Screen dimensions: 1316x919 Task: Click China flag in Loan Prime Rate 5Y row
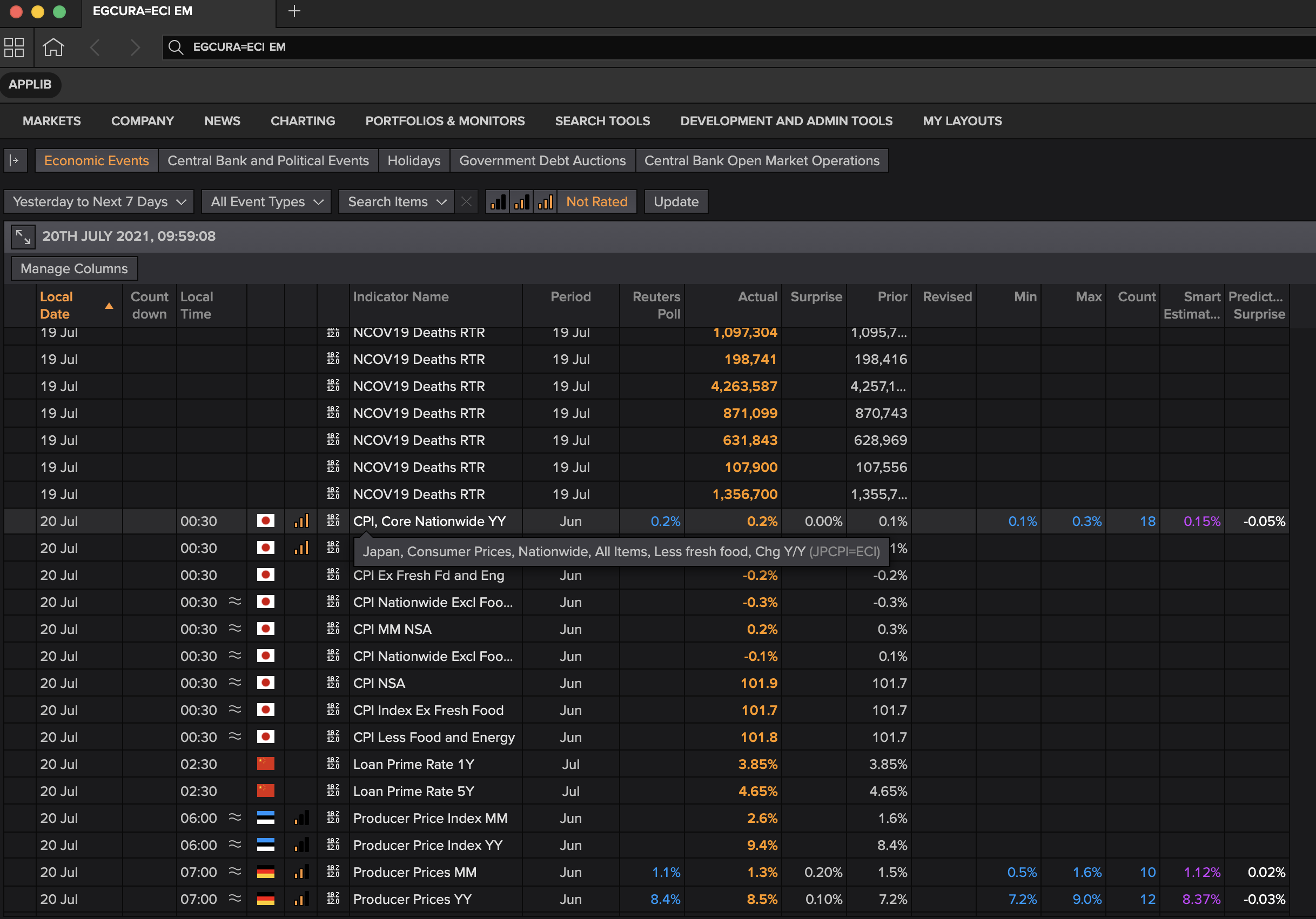coord(265,790)
